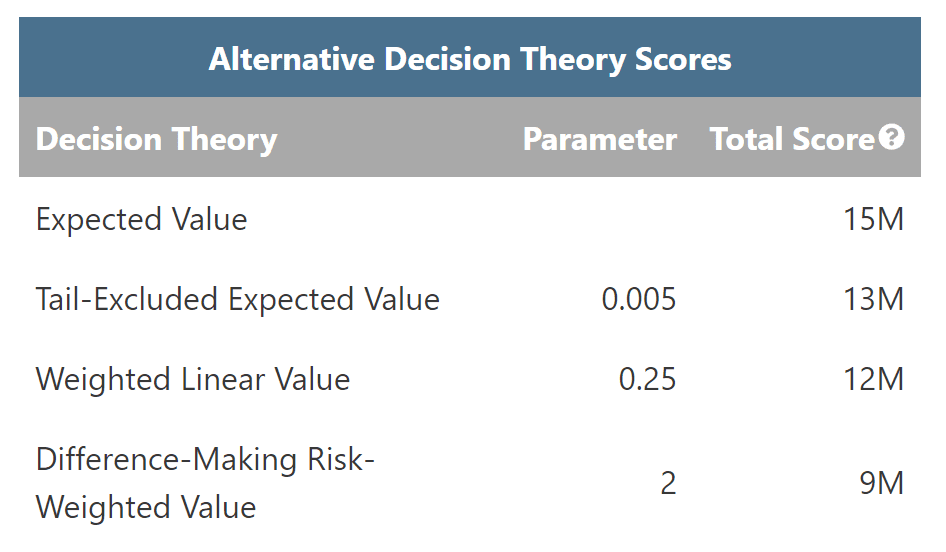The height and width of the screenshot is (552, 946).
Task: Click the help icon beside Total Score
Action: tap(892, 139)
